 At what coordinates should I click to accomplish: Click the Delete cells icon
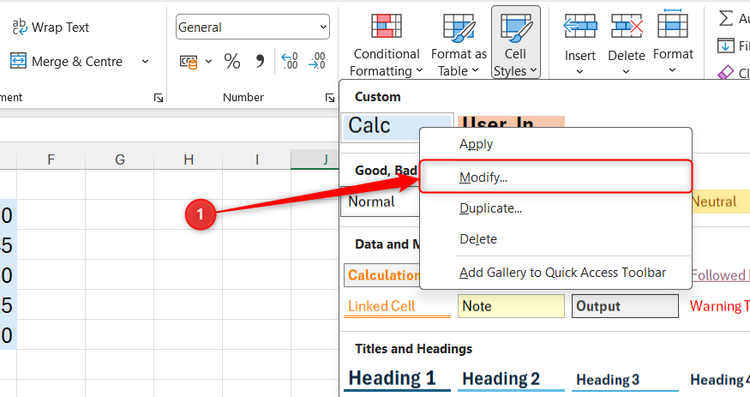[627, 26]
